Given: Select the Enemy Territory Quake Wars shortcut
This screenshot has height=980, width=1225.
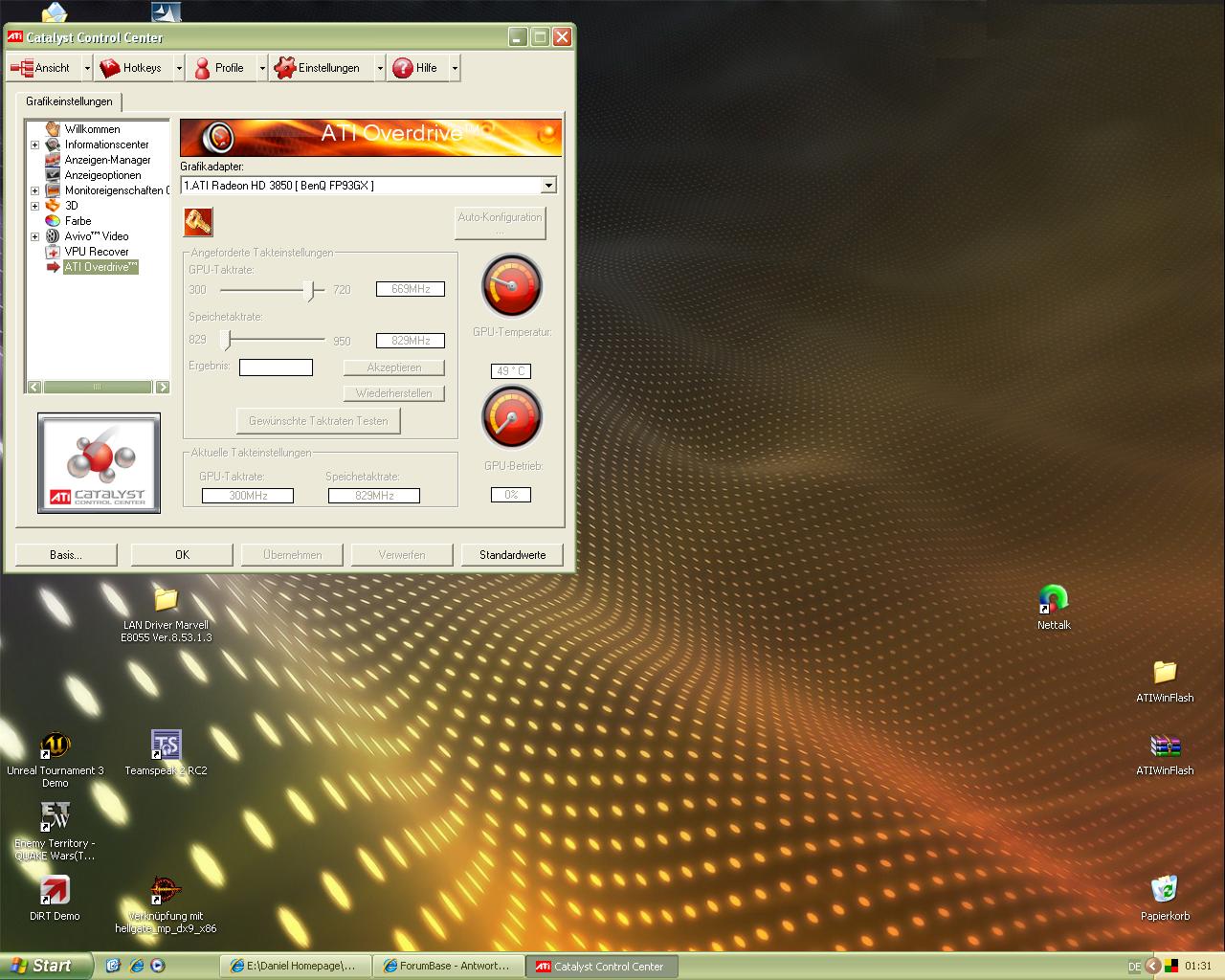Looking at the screenshot, I should coord(56,818).
